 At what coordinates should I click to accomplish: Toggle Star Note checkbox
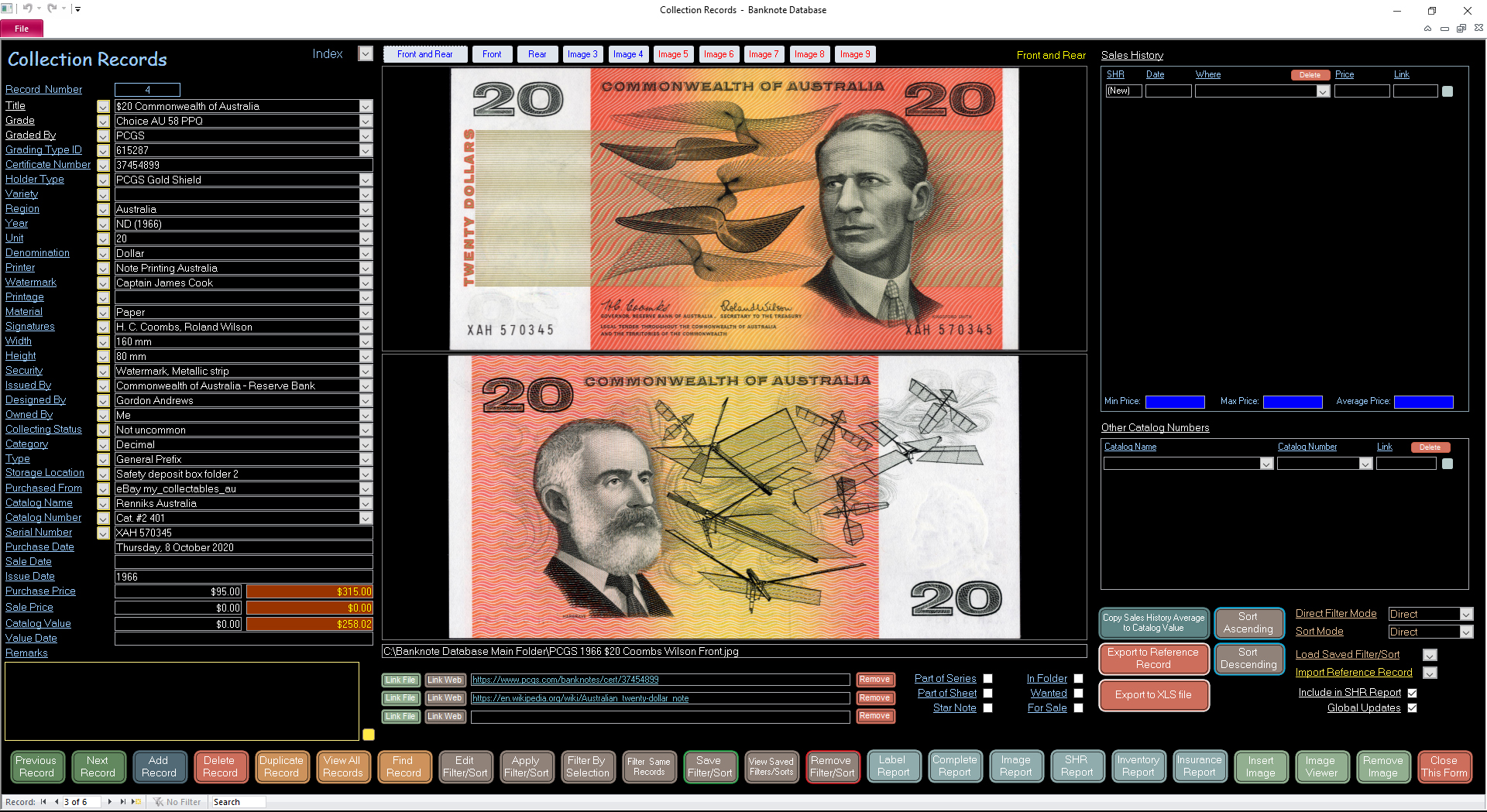987,708
